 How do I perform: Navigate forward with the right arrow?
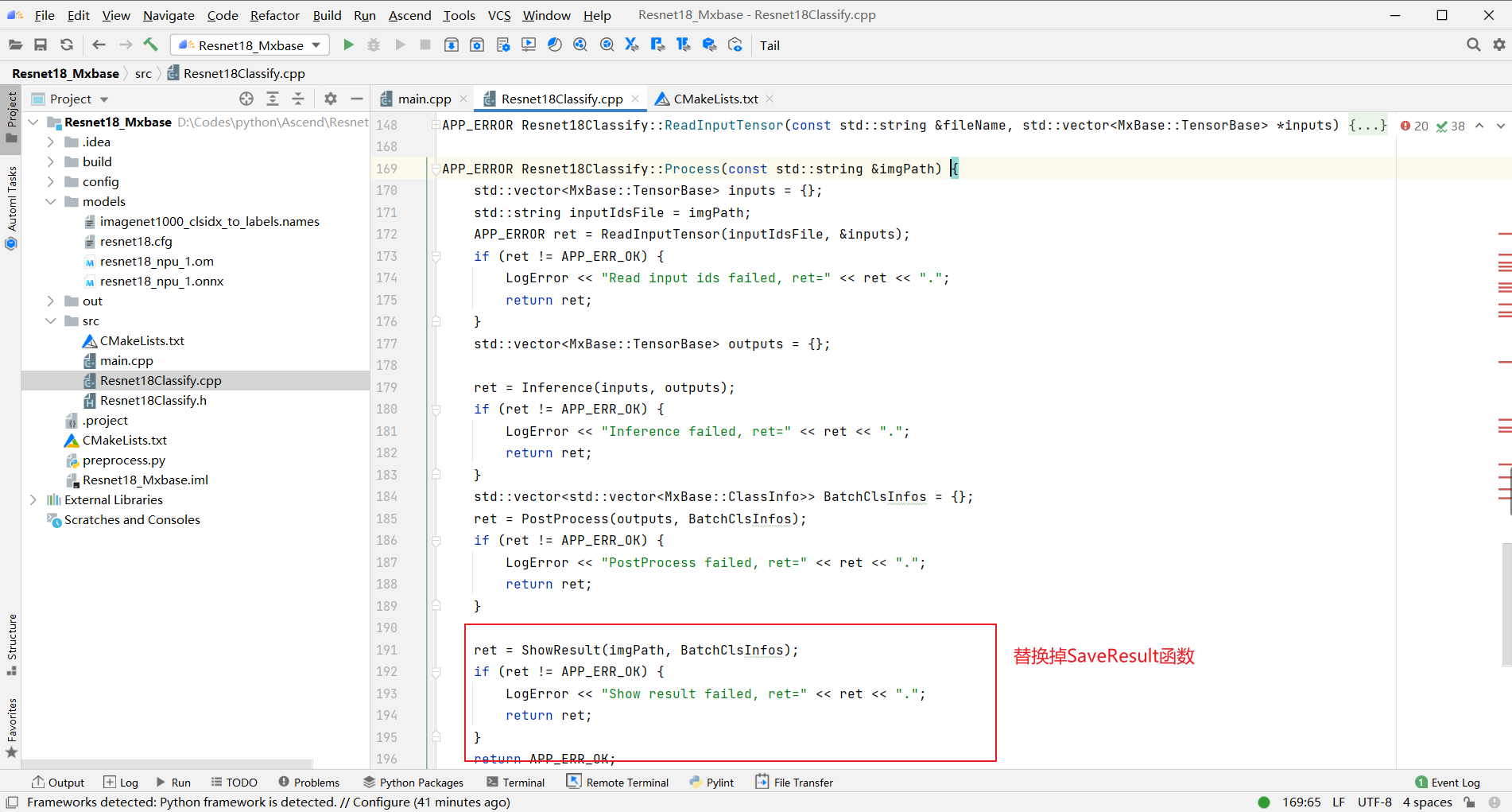(x=126, y=45)
